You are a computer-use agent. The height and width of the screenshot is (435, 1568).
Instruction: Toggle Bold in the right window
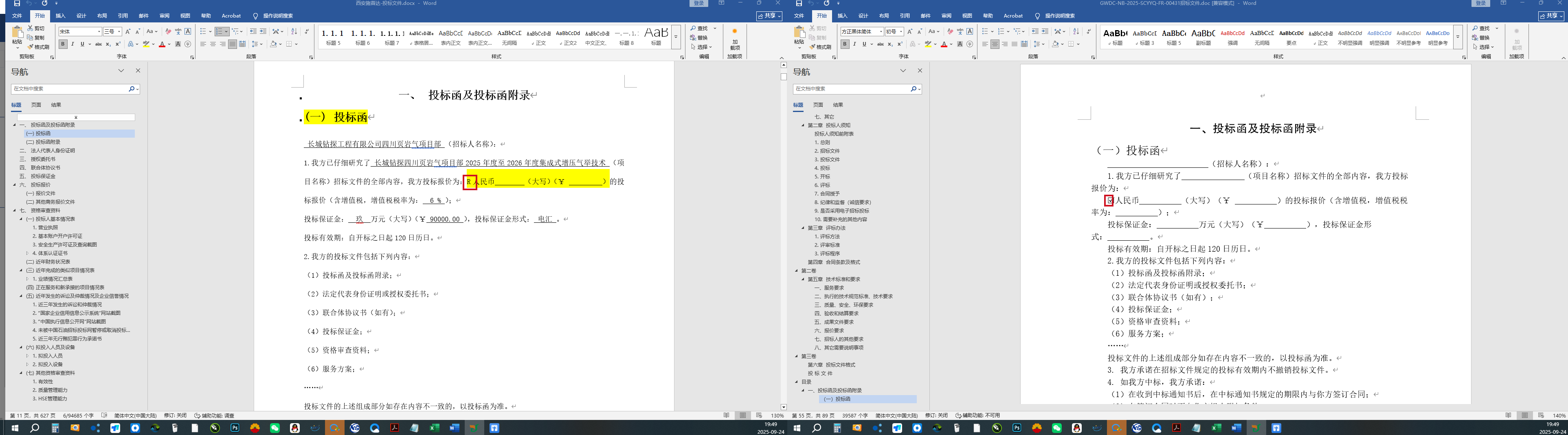coord(845,44)
